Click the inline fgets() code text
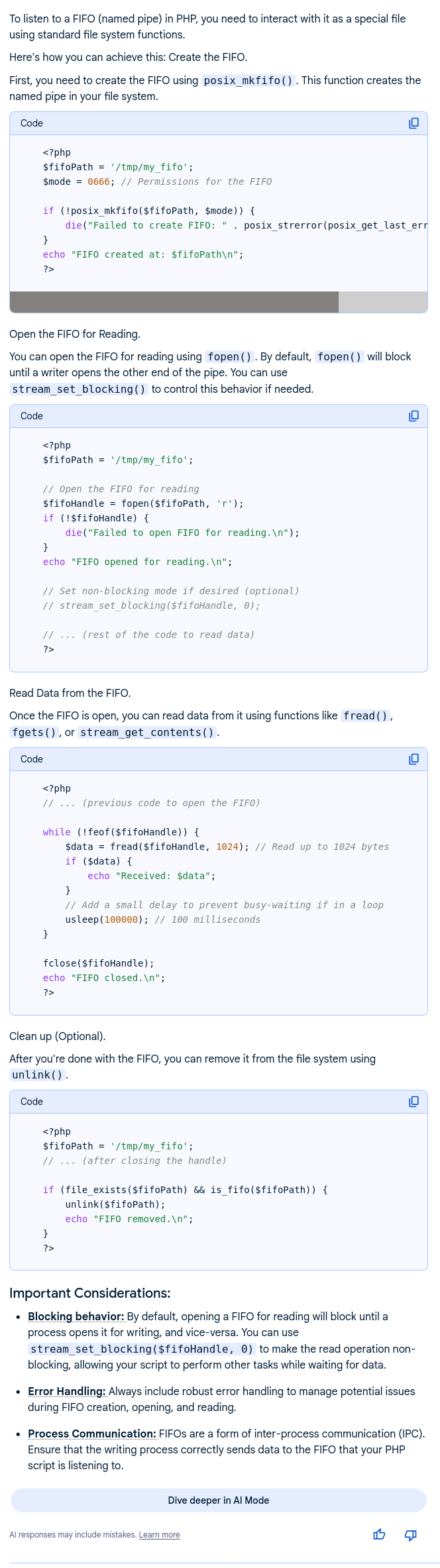440x1568 pixels. click(34, 732)
